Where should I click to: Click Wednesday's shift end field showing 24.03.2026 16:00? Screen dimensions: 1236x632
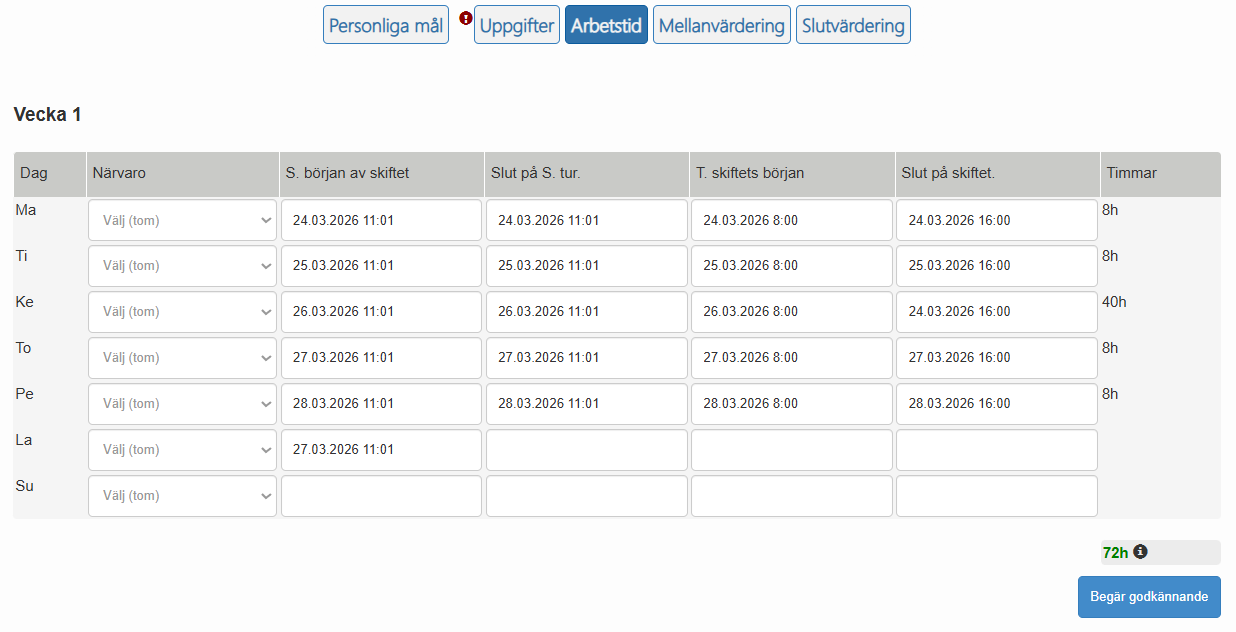(x=995, y=311)
